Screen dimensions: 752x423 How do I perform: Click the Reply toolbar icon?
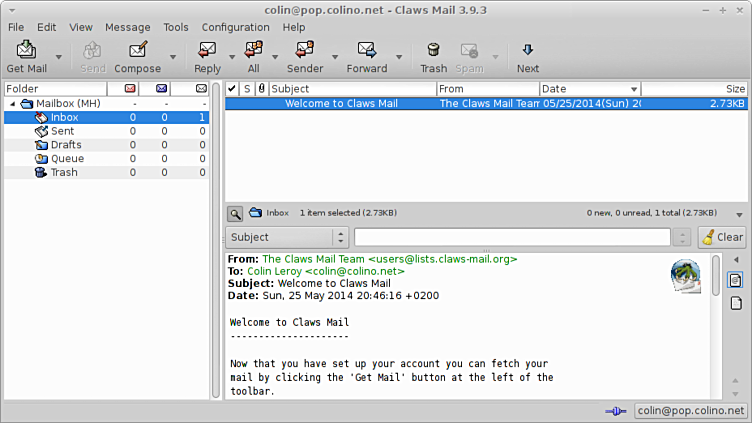pos(207,50)
